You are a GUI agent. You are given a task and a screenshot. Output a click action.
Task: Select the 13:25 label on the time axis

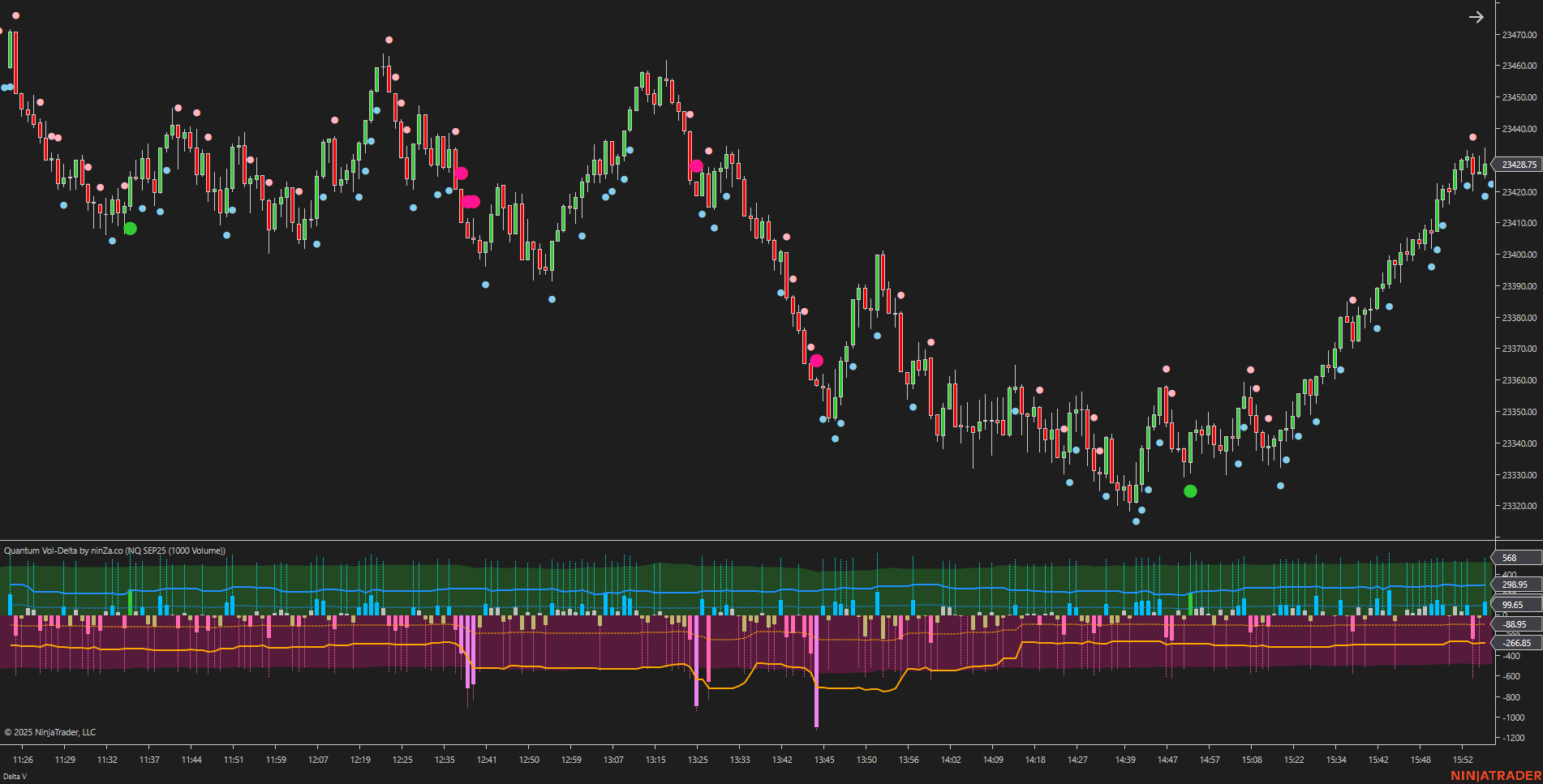point(696,760)
